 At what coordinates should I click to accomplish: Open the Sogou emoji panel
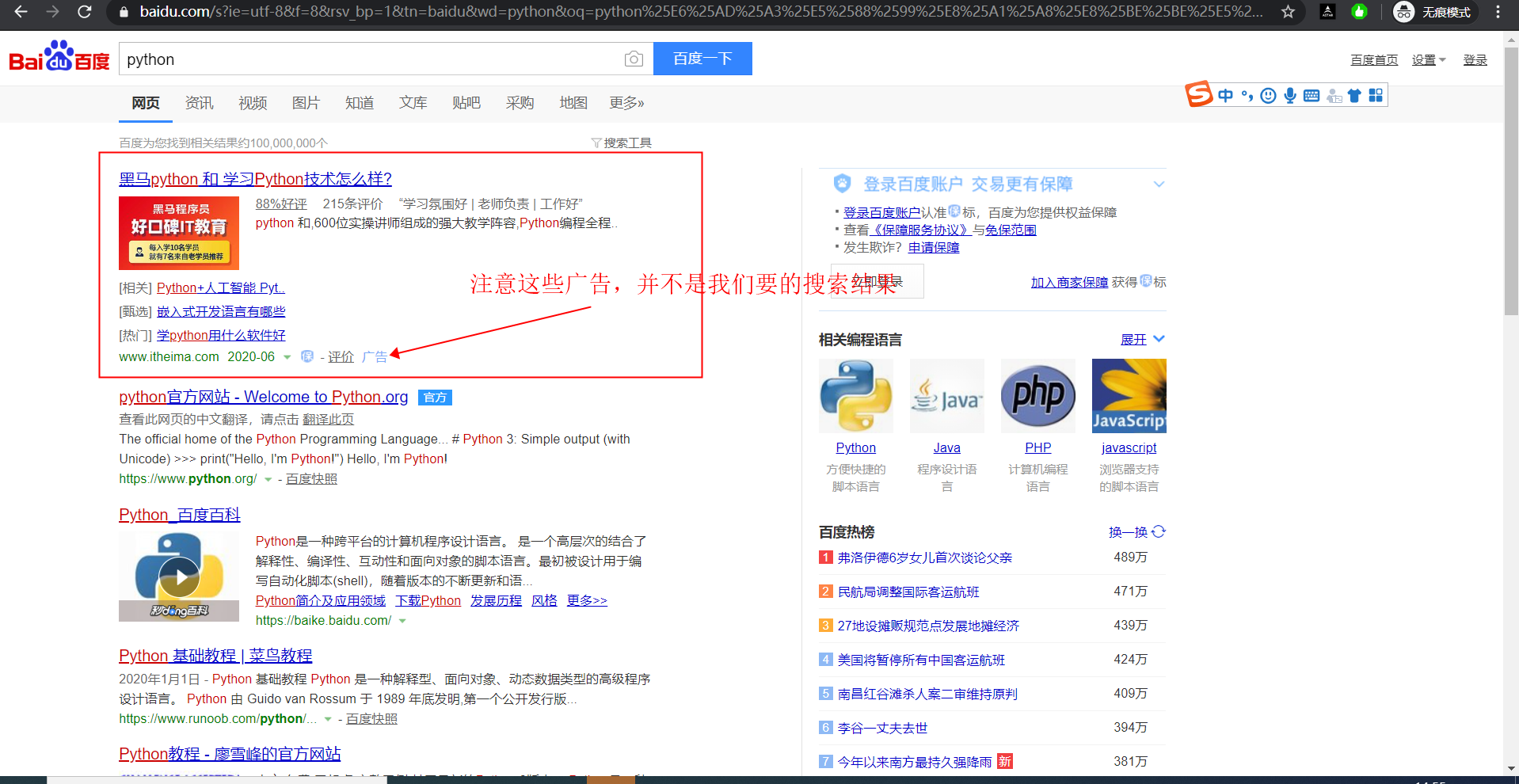(x=1269, y=96)
